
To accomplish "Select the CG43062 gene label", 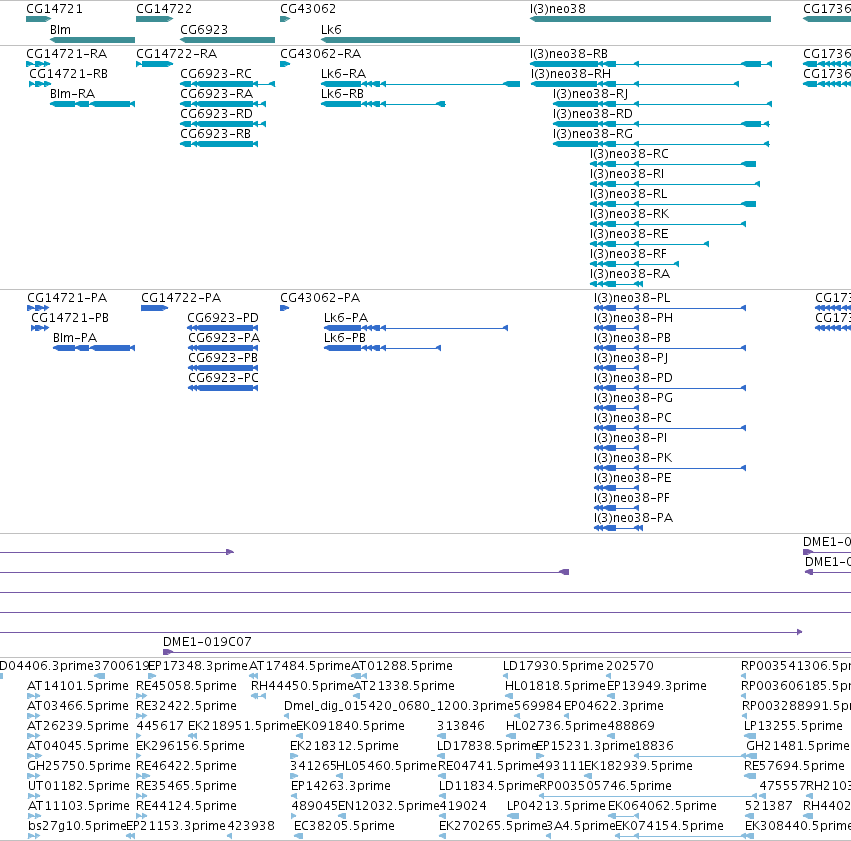I will point(308,9).
